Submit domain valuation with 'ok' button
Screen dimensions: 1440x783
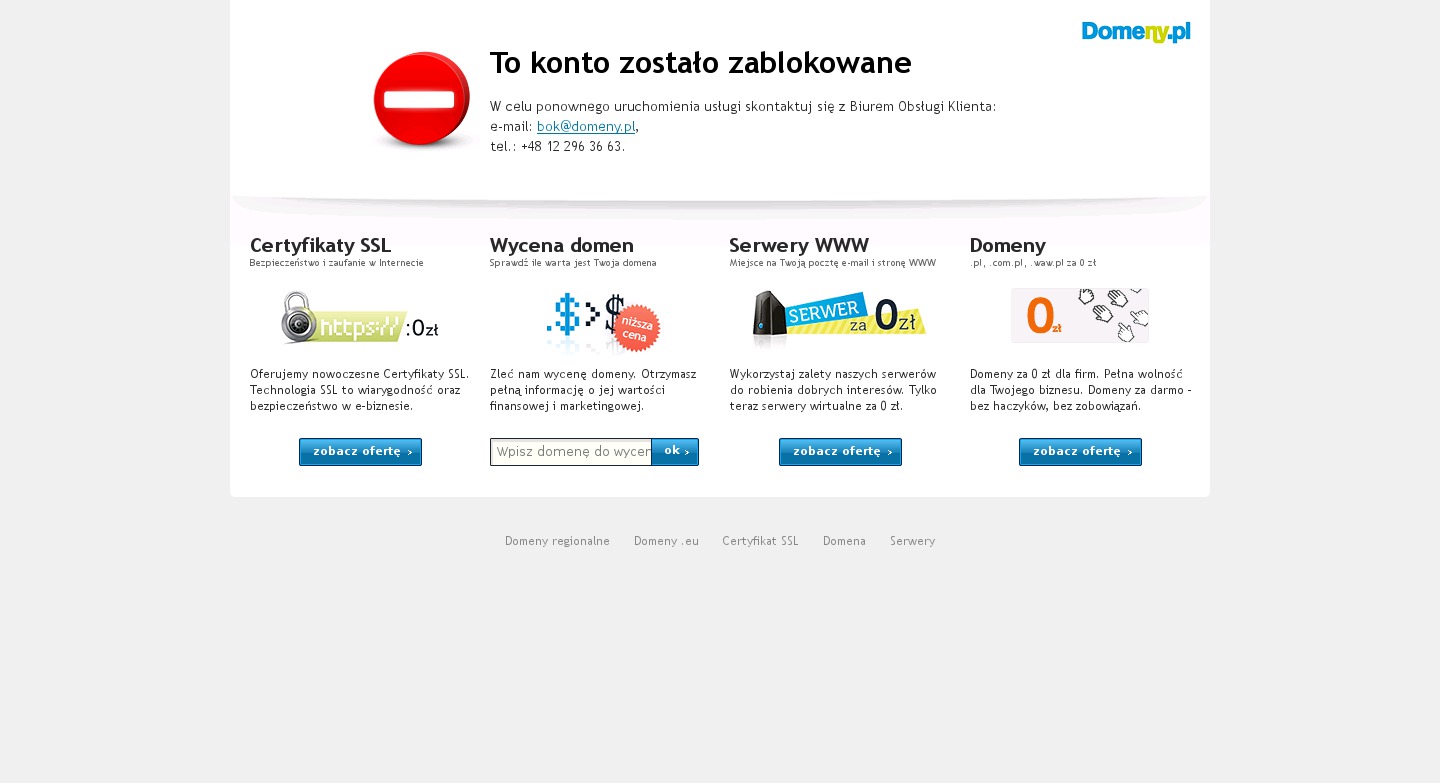click(675, 452)
